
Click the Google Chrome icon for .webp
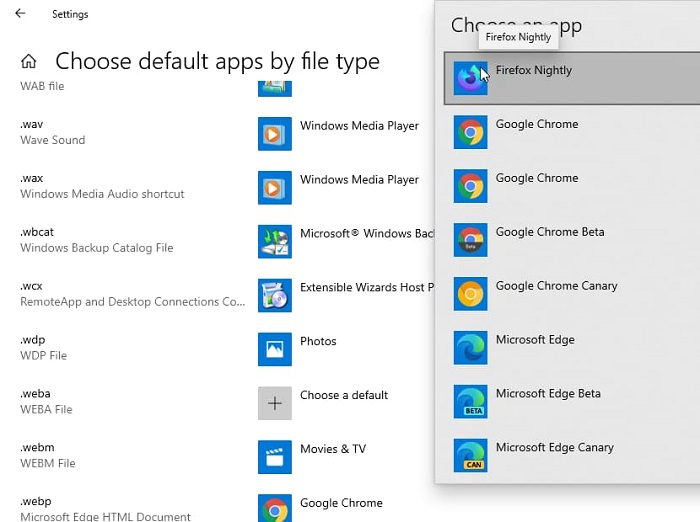274,507
